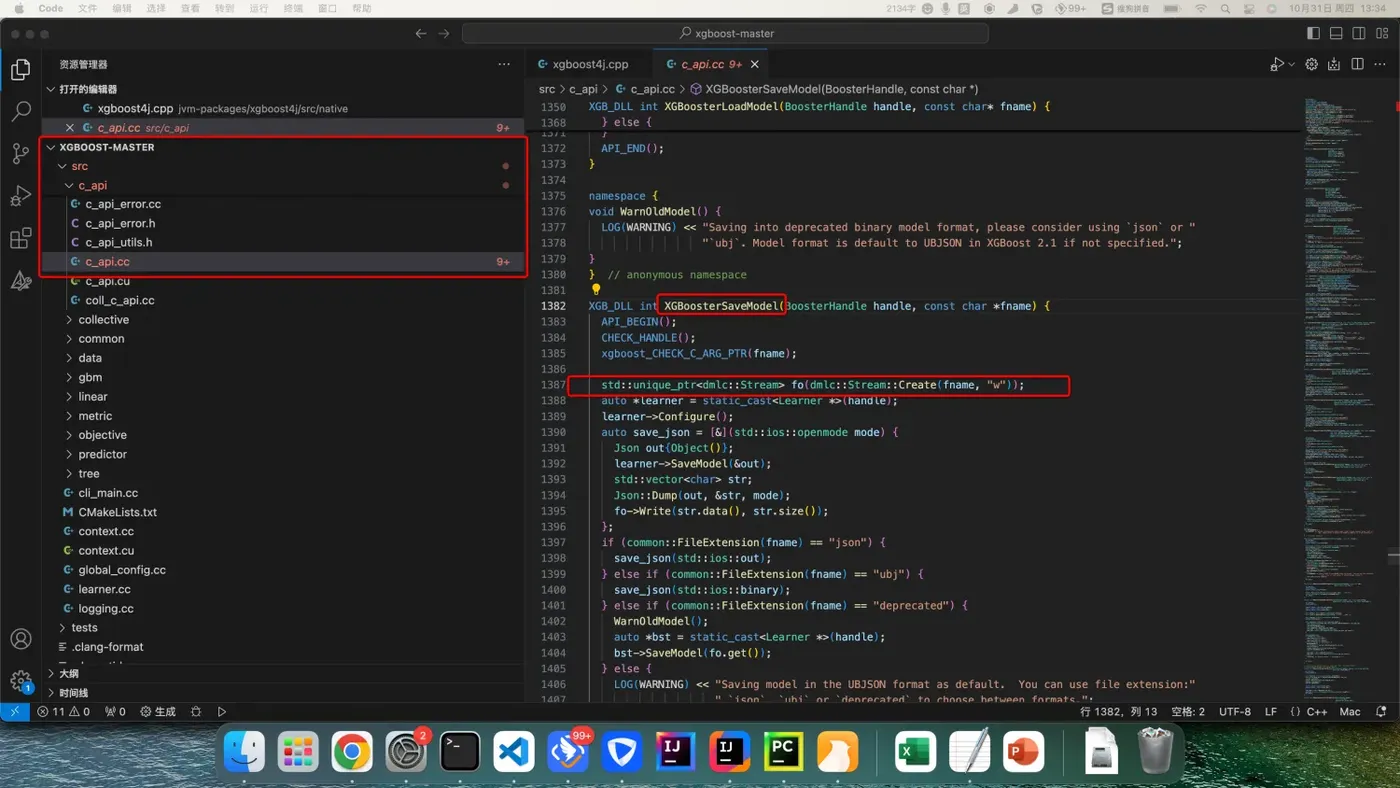The width and height of the screenshot is (1400, 788).
Task: Open Terminal from the Dock
Action: point(460,752)
